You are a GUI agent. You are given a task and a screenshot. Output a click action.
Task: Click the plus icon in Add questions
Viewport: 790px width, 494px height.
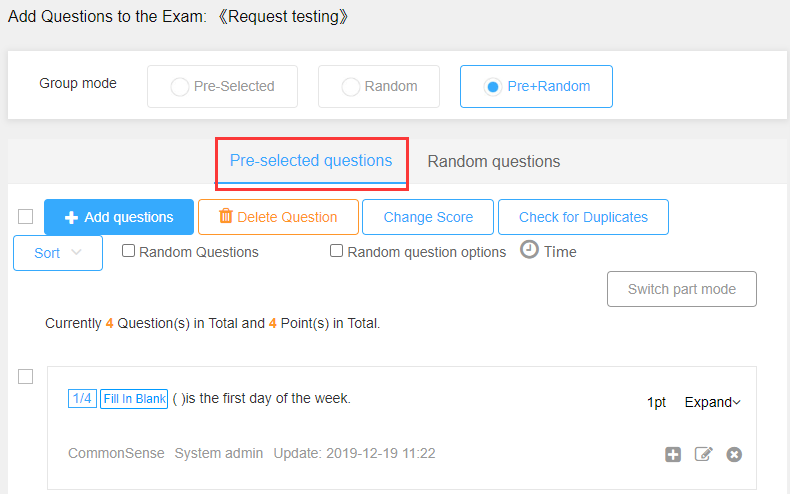72,217
